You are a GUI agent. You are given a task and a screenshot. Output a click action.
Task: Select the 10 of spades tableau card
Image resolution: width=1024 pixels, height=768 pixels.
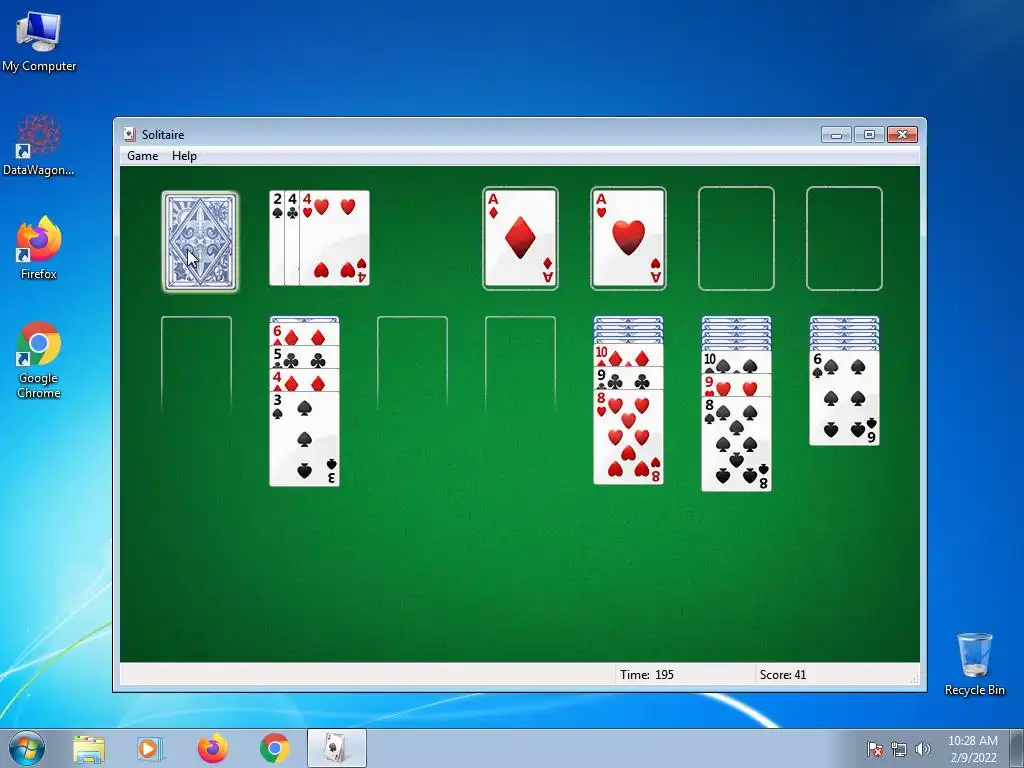pos(737,362)
